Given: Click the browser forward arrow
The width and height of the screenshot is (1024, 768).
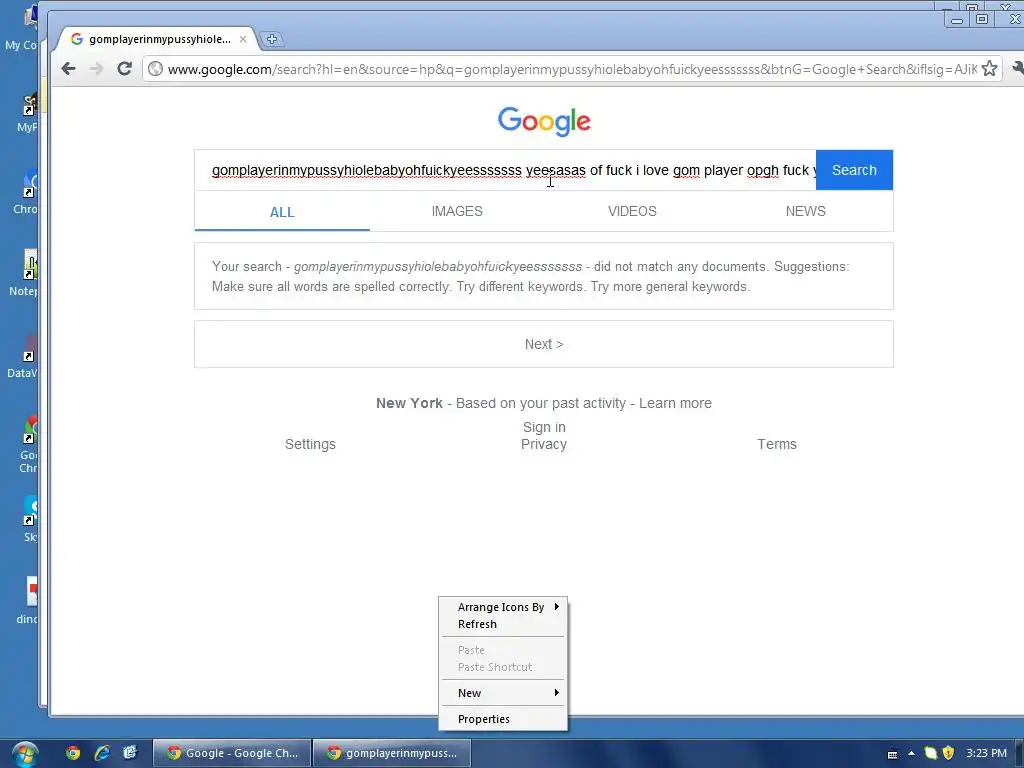Looking at the screenshot, I should [x=96, y=69].
